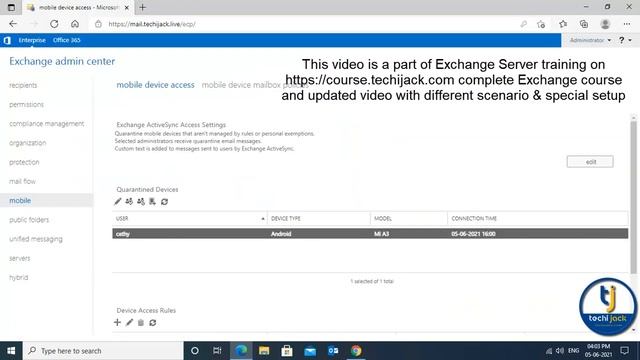View site security lock icon
640x360 pixels.
click(x=98, y=24)
